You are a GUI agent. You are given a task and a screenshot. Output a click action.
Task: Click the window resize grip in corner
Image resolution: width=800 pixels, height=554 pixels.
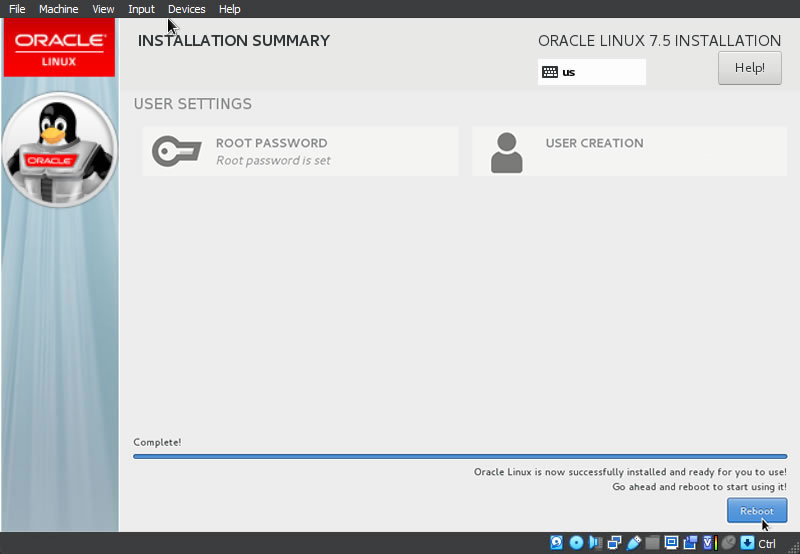(x=792, y=547)
